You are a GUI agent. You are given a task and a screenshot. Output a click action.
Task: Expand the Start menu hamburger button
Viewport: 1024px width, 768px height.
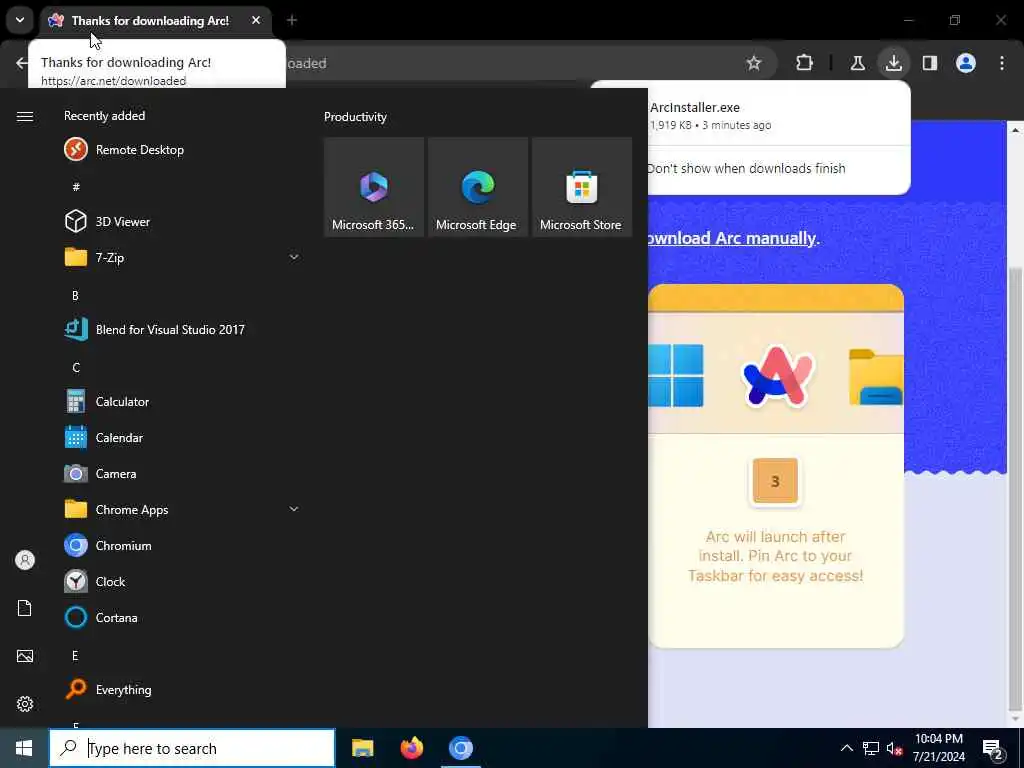[x=25, y=116]
